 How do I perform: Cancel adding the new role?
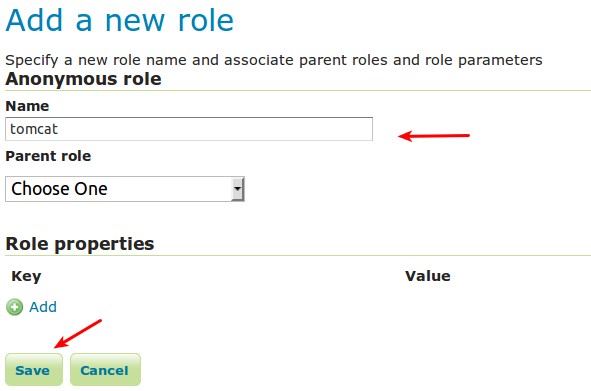105,370
